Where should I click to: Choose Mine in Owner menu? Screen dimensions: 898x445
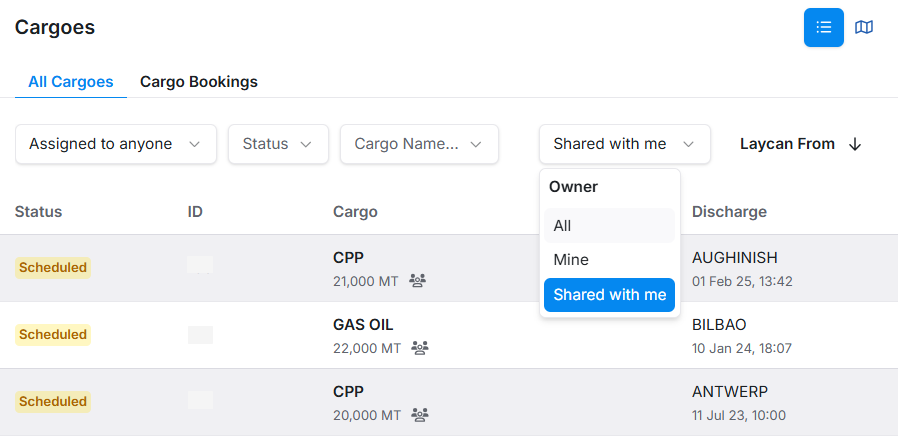(x=610, y=260)
